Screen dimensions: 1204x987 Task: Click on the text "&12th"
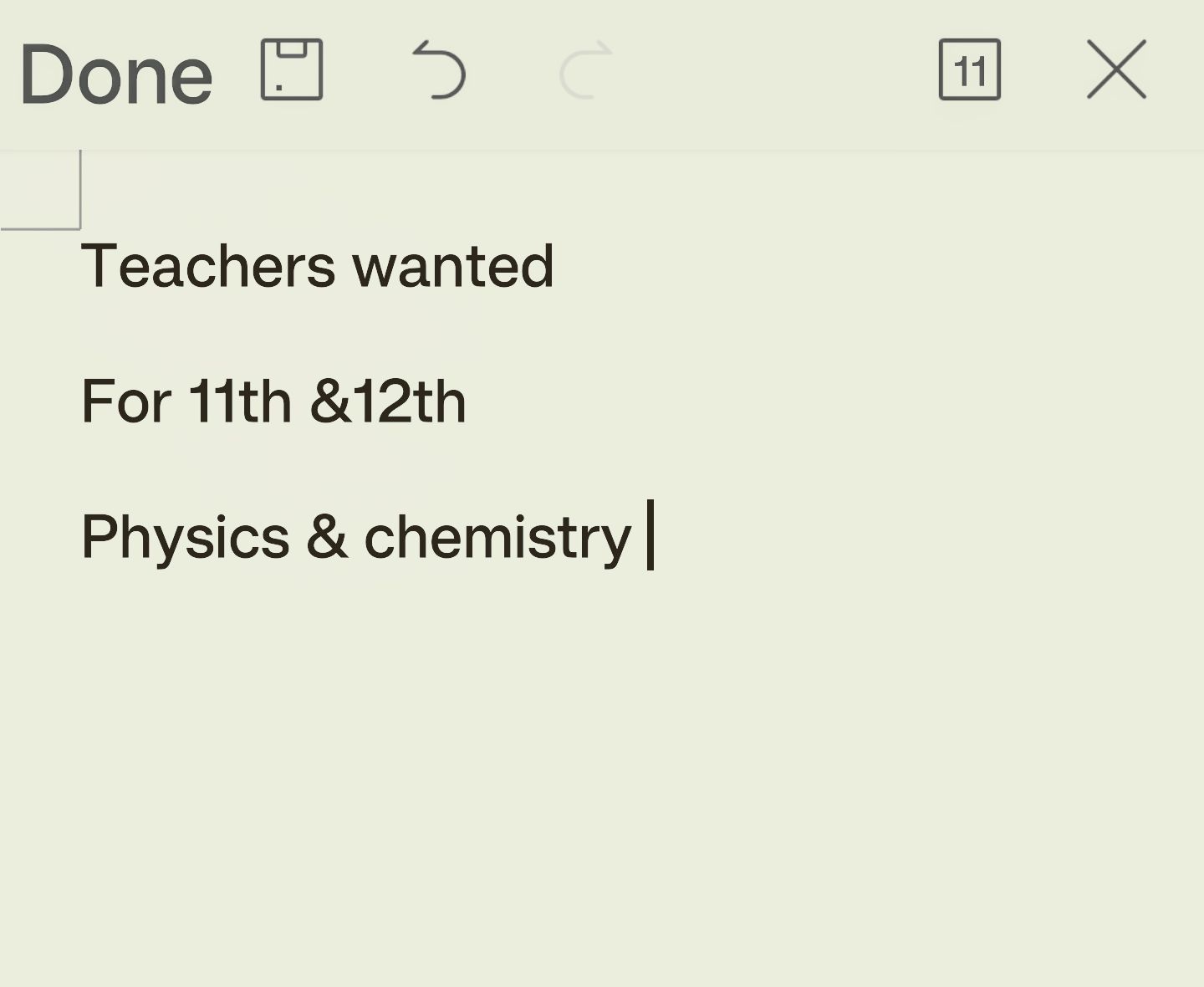388,401
